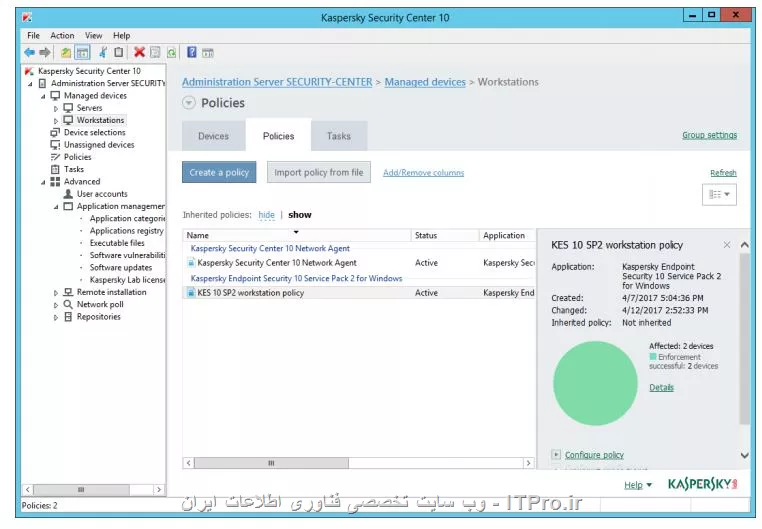Expand the Repositories tree node
This screenshot has width=762, height=529.
(55, 318)
